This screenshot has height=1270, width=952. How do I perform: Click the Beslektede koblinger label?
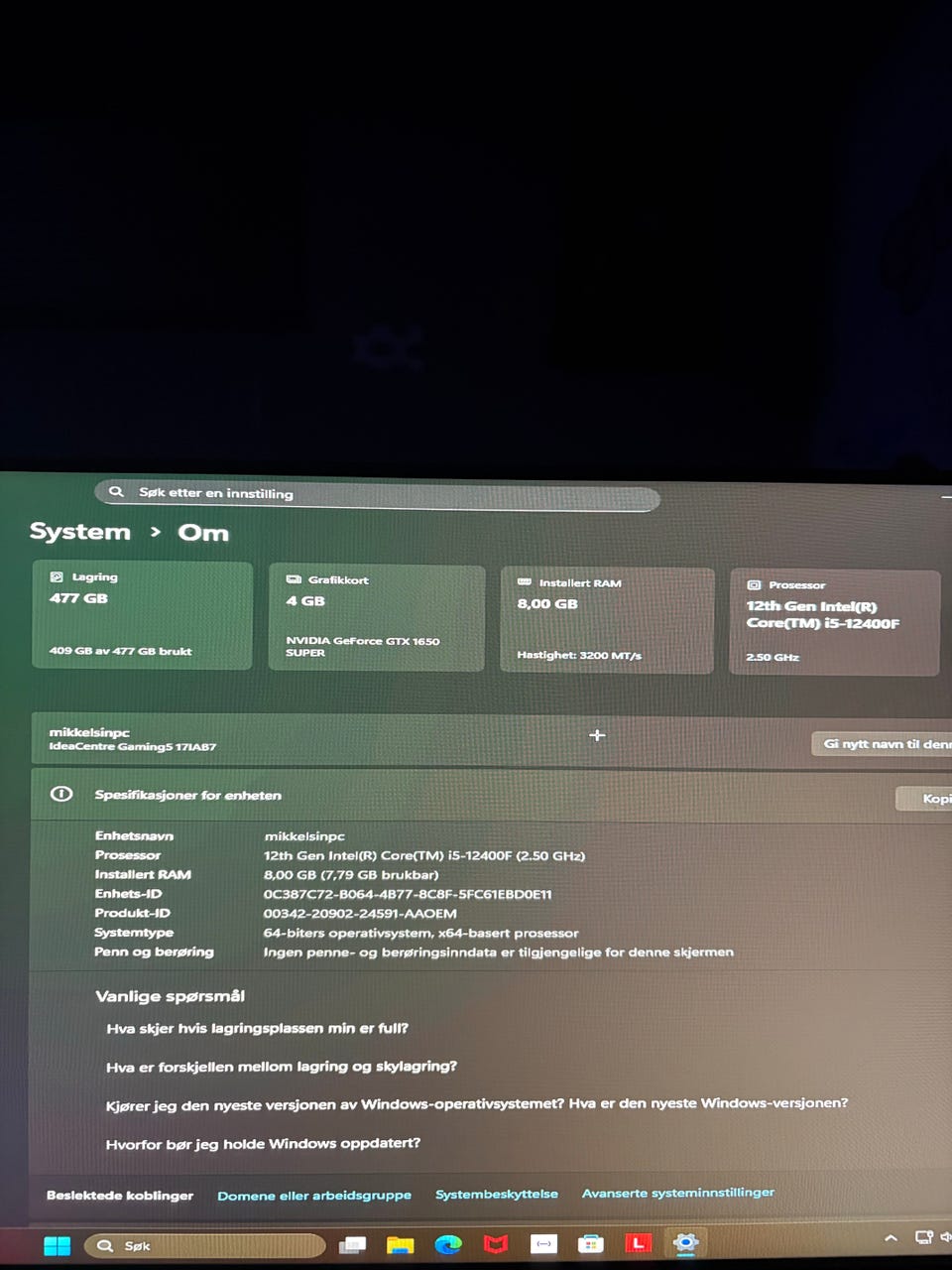tap(120, 1195)
